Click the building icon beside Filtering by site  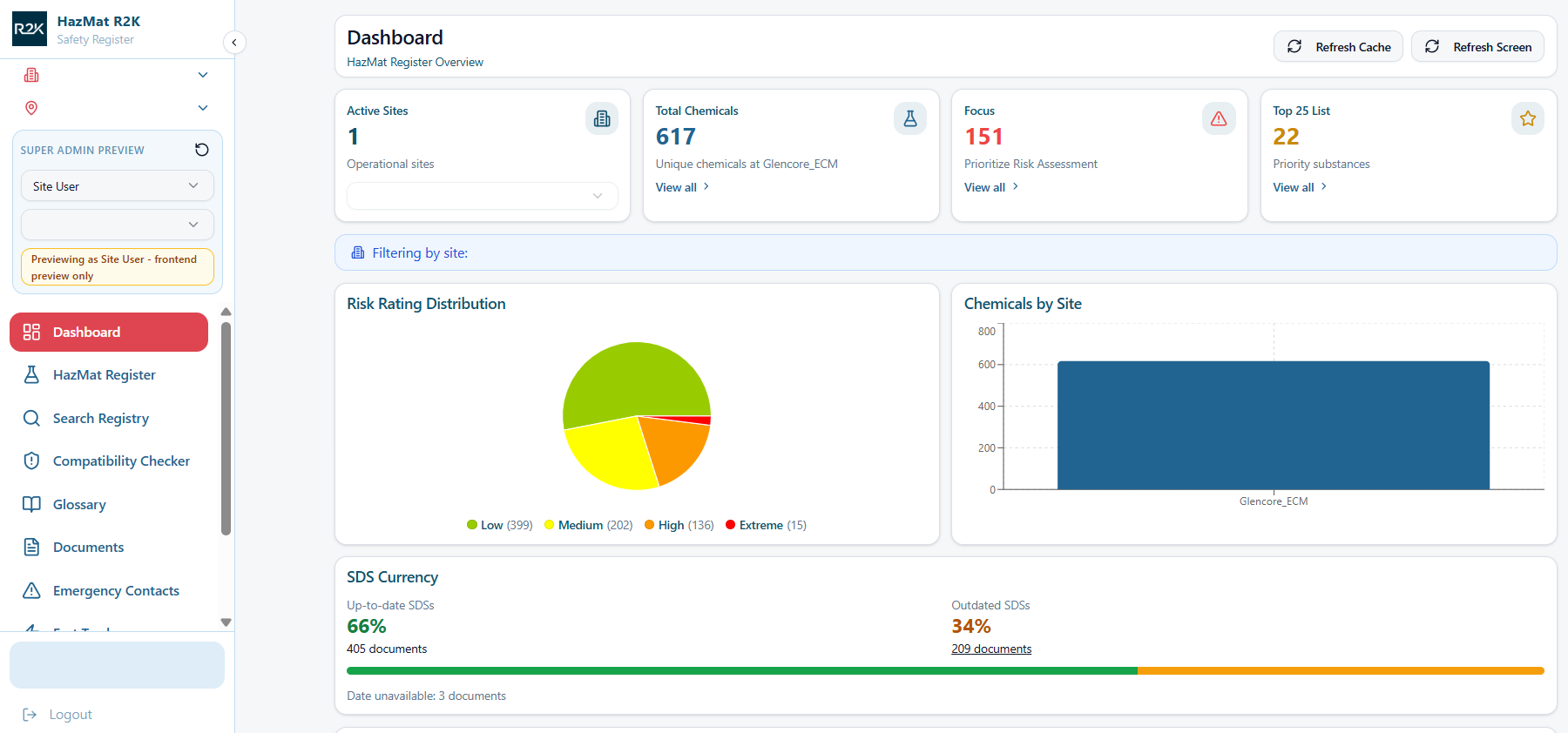click(358, 252)
